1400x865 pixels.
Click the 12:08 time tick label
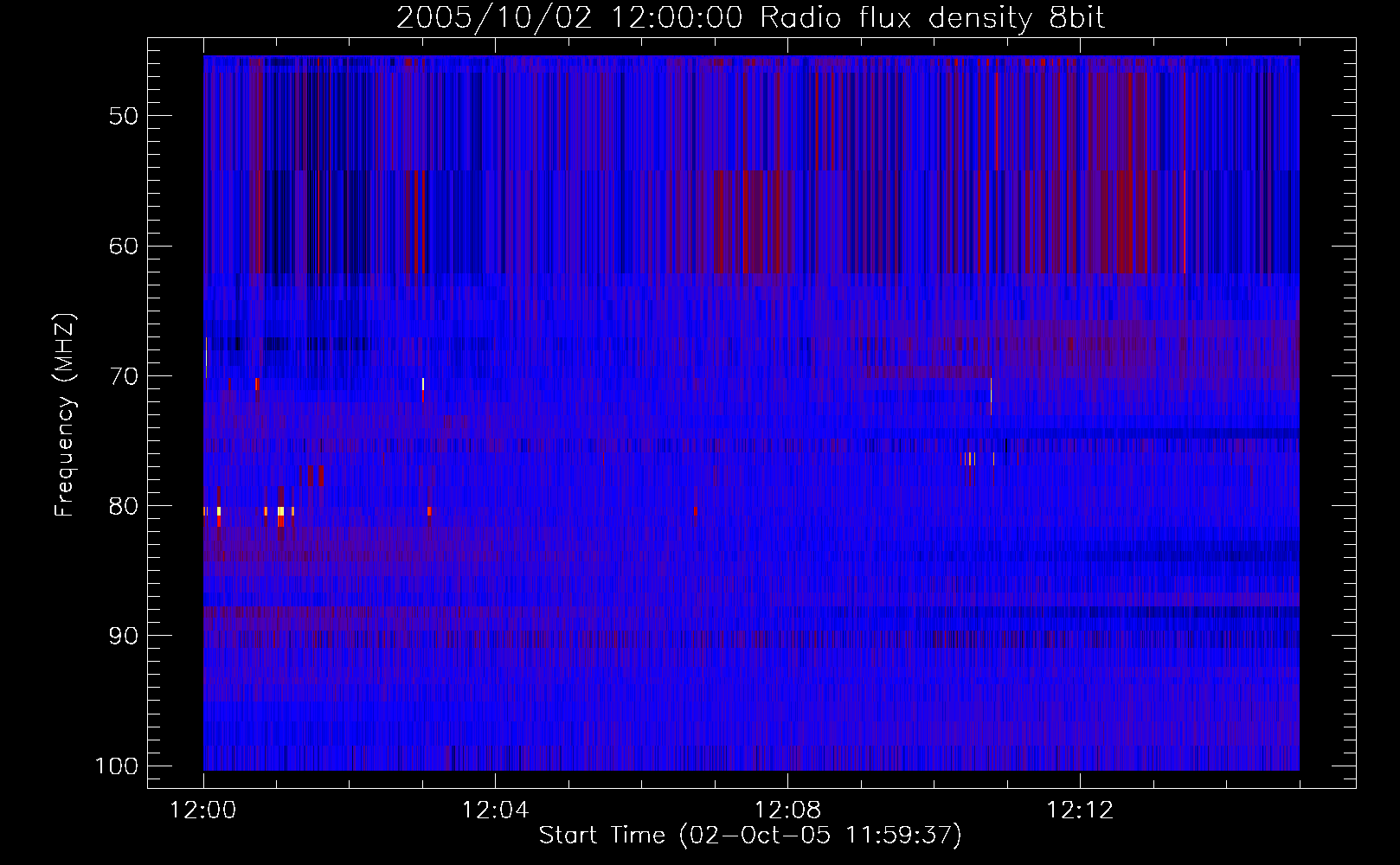coord(787,811)
